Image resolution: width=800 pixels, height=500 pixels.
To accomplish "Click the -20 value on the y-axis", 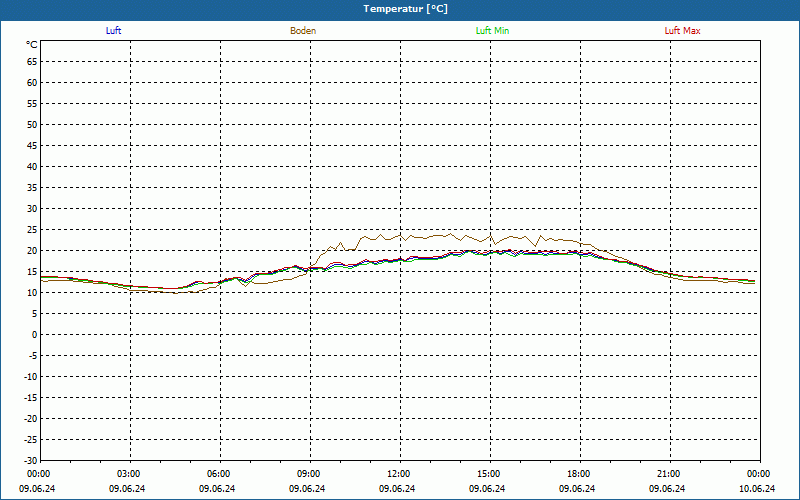I will pos(31,419).
